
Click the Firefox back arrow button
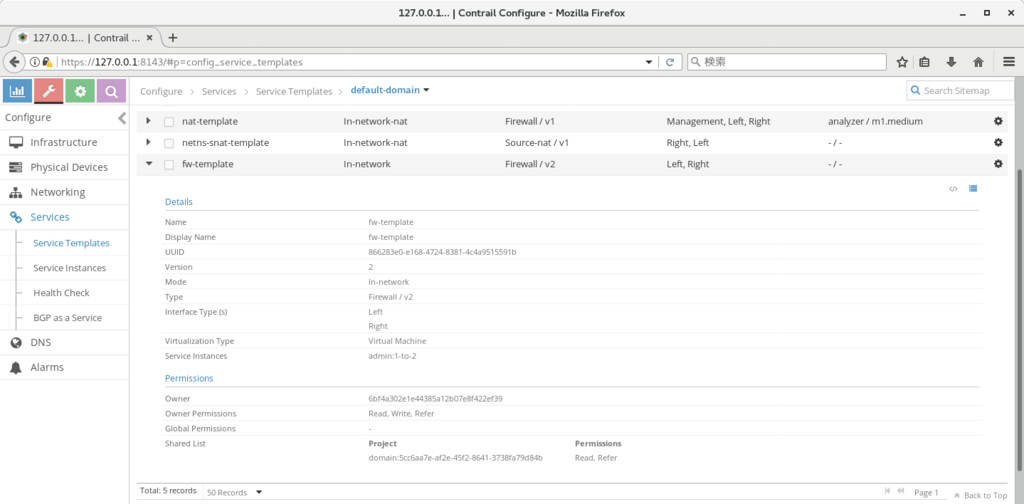pos(14,62)
